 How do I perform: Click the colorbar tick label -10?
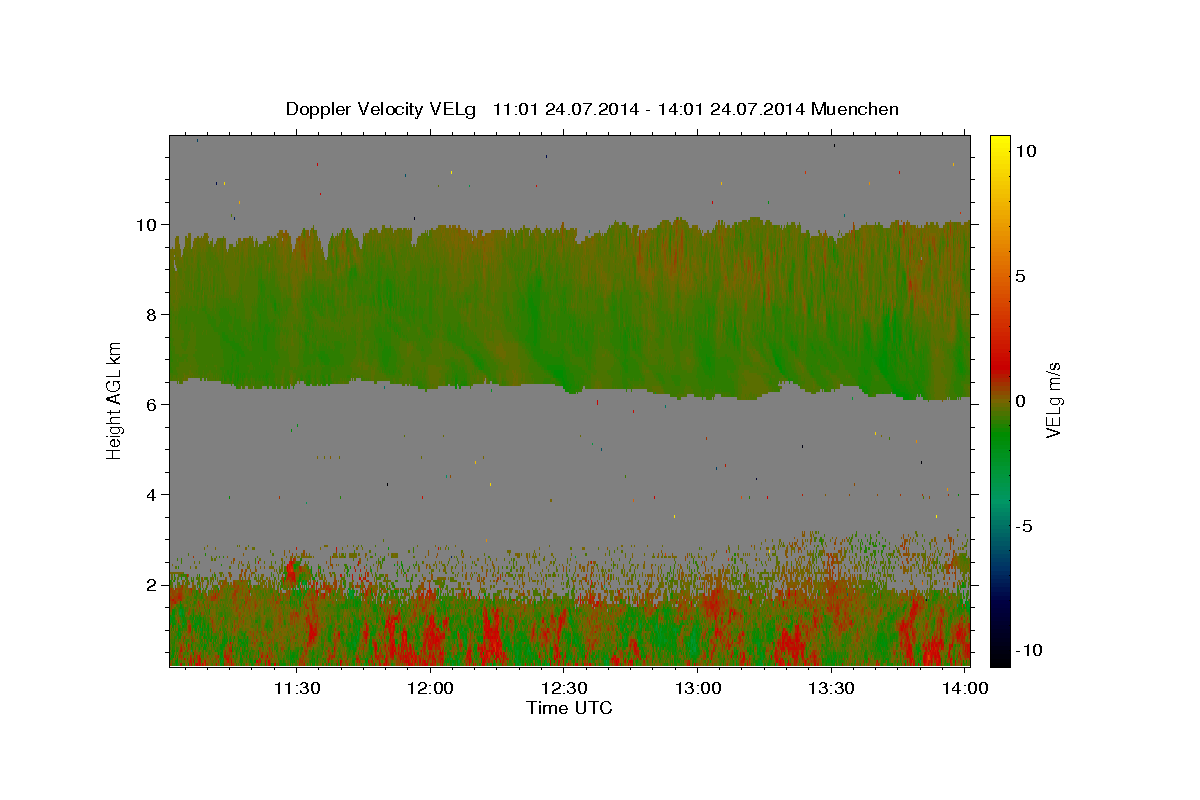pyautogui.click(x=1030, y=650)
